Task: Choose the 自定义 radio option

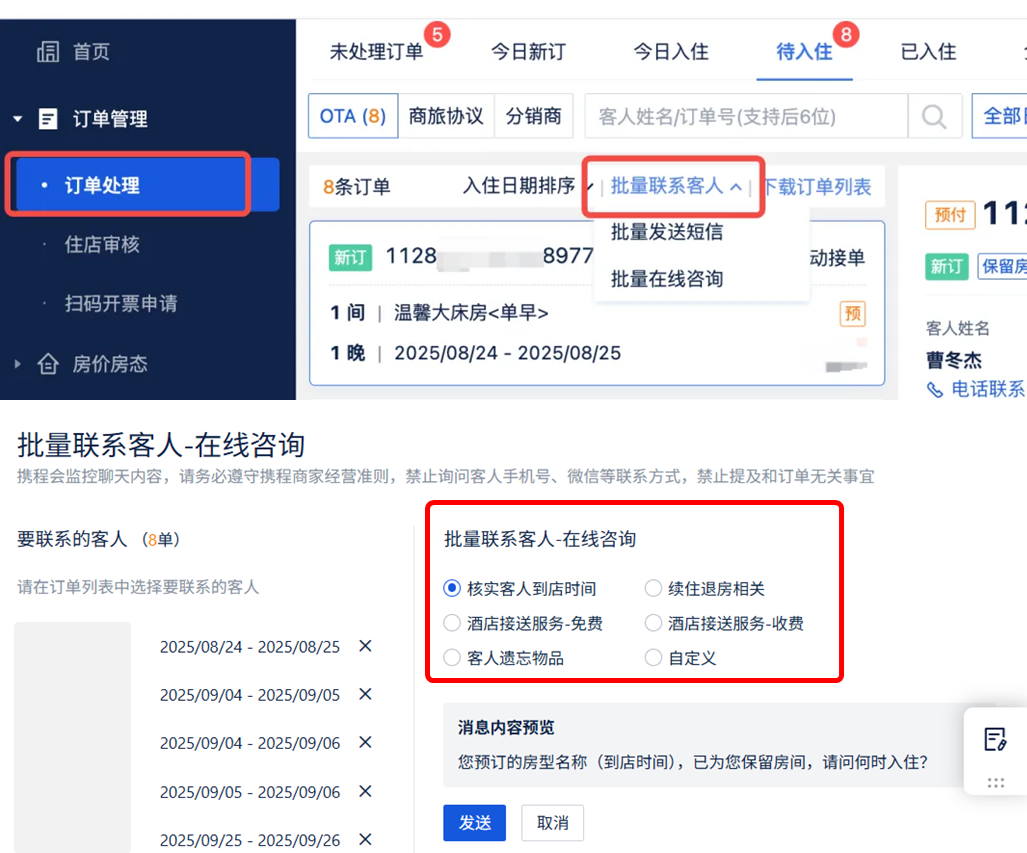Action: pyautogui.click(x=653, y=658)
